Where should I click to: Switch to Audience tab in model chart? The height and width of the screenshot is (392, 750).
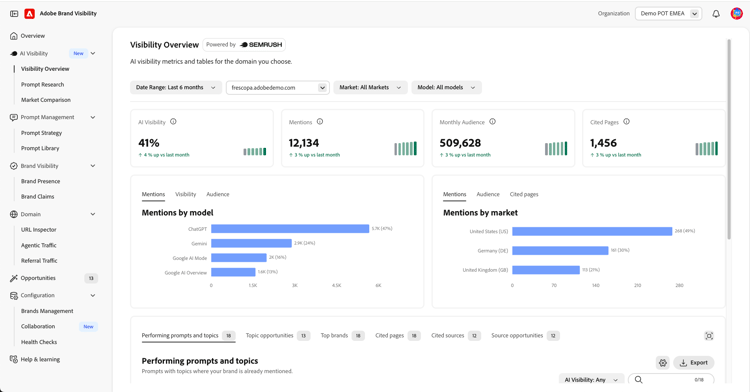point(218,194)
